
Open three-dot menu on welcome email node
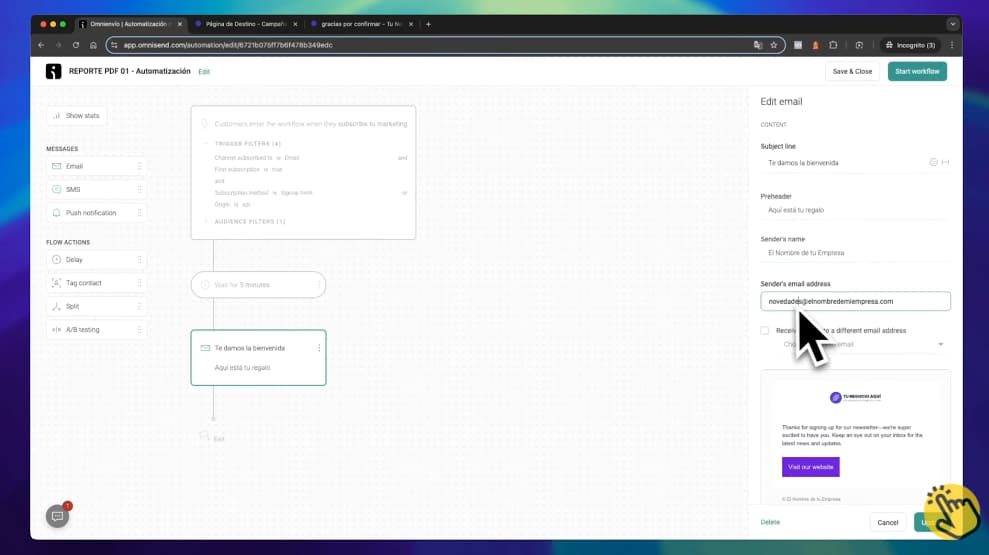(x=319, y=348)
